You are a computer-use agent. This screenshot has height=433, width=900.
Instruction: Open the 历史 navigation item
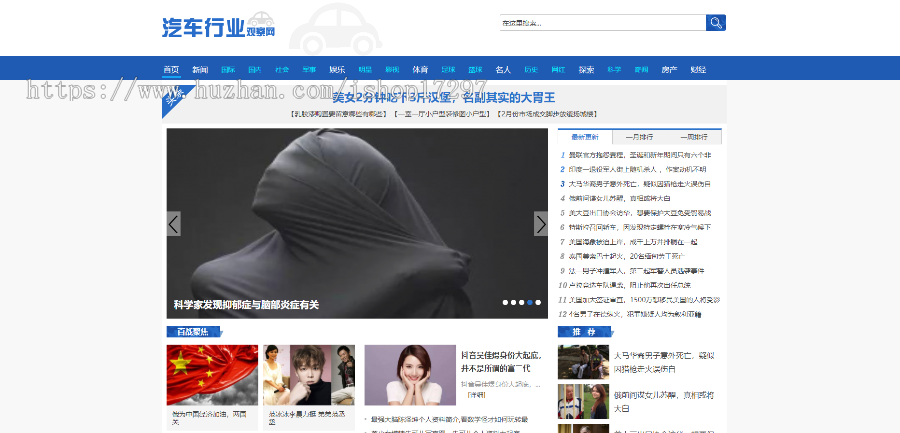tap(531, 69)
